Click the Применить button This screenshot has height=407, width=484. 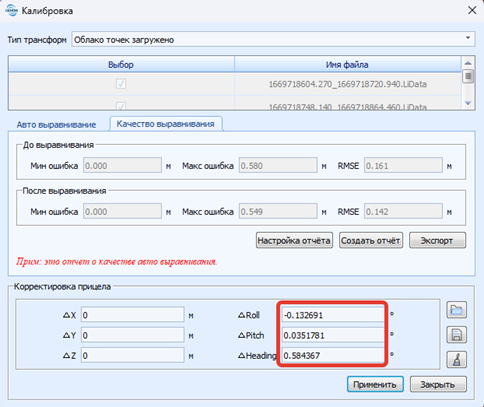(375, 384)
